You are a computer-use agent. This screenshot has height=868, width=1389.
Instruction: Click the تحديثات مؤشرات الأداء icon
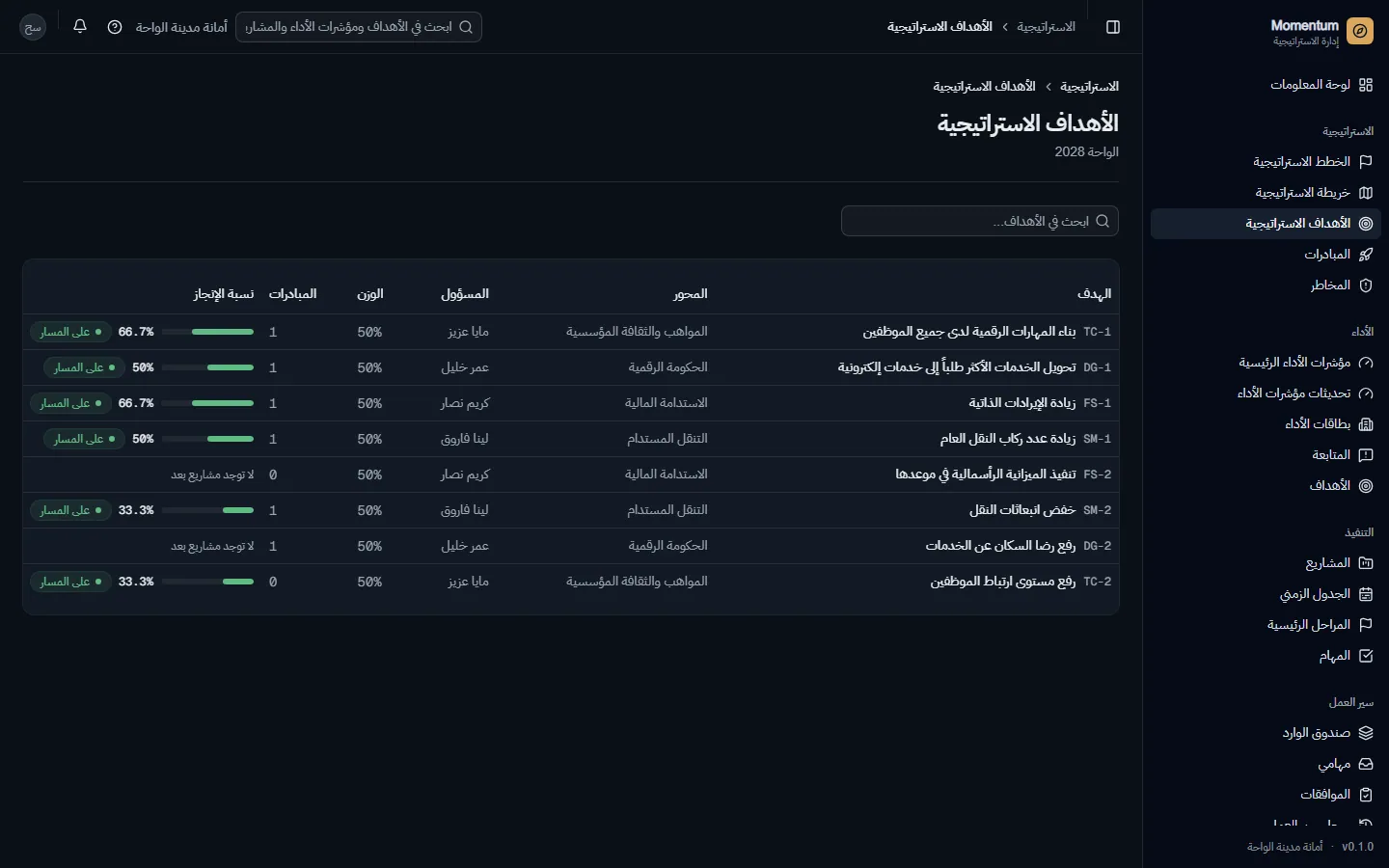click(1365, 393)
